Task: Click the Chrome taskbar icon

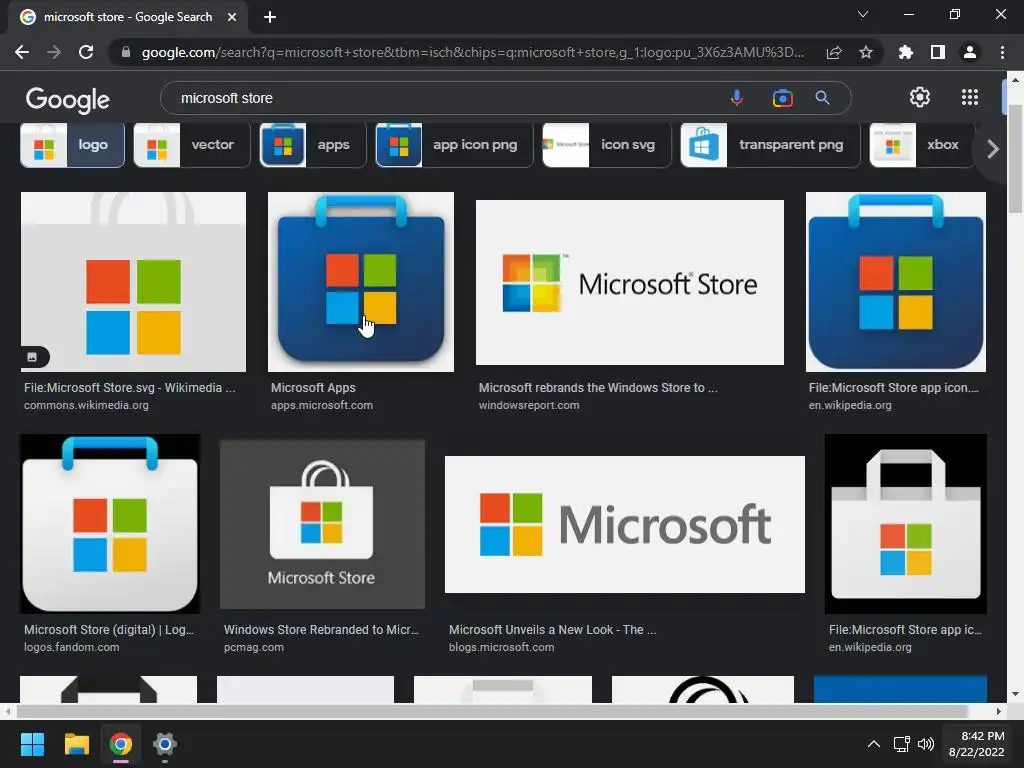Action: pos(121,744)
